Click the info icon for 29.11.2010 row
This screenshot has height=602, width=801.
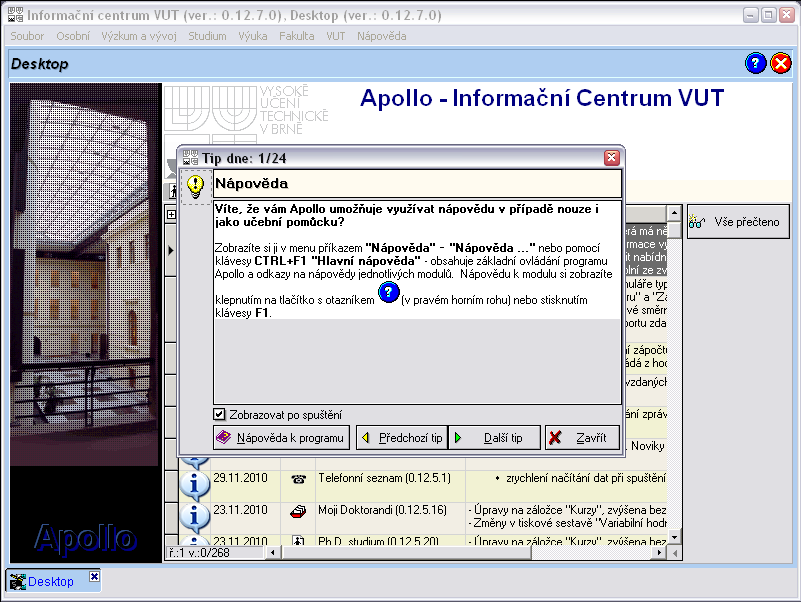coord(194,483)
